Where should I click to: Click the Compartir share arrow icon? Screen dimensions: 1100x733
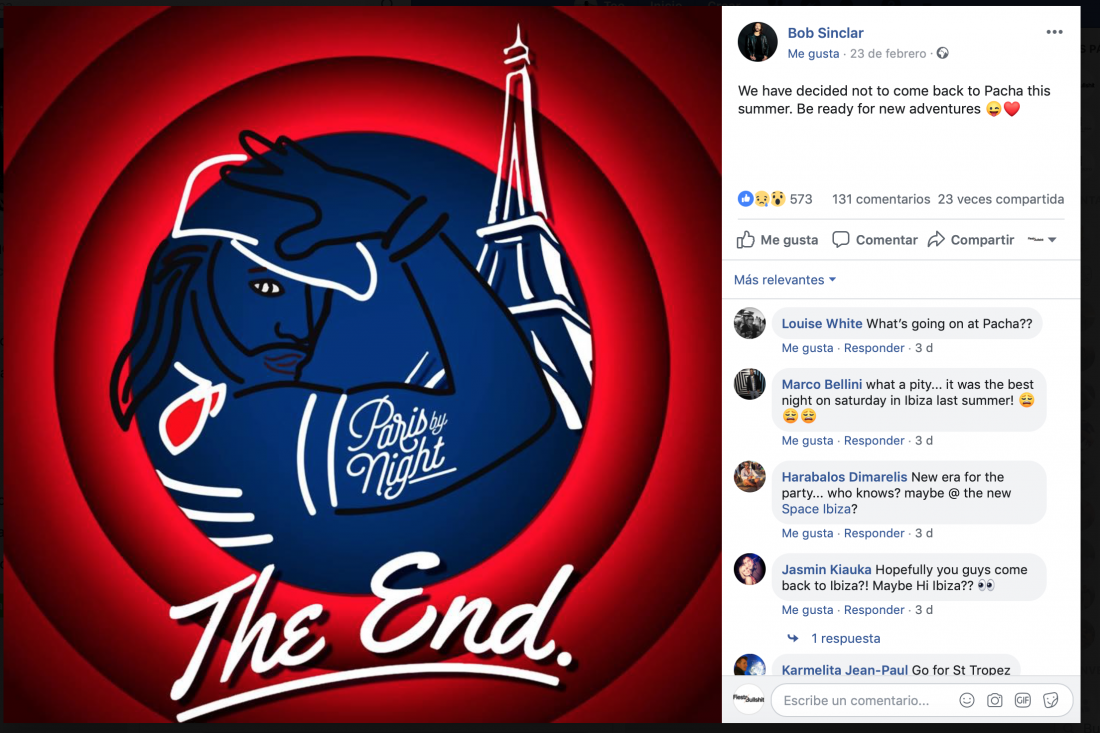pyautogui.click(x=936, y=240)
